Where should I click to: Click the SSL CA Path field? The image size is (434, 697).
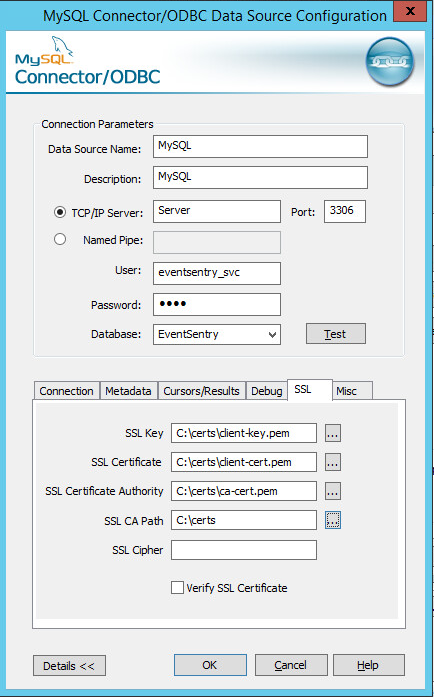[244, 520]
